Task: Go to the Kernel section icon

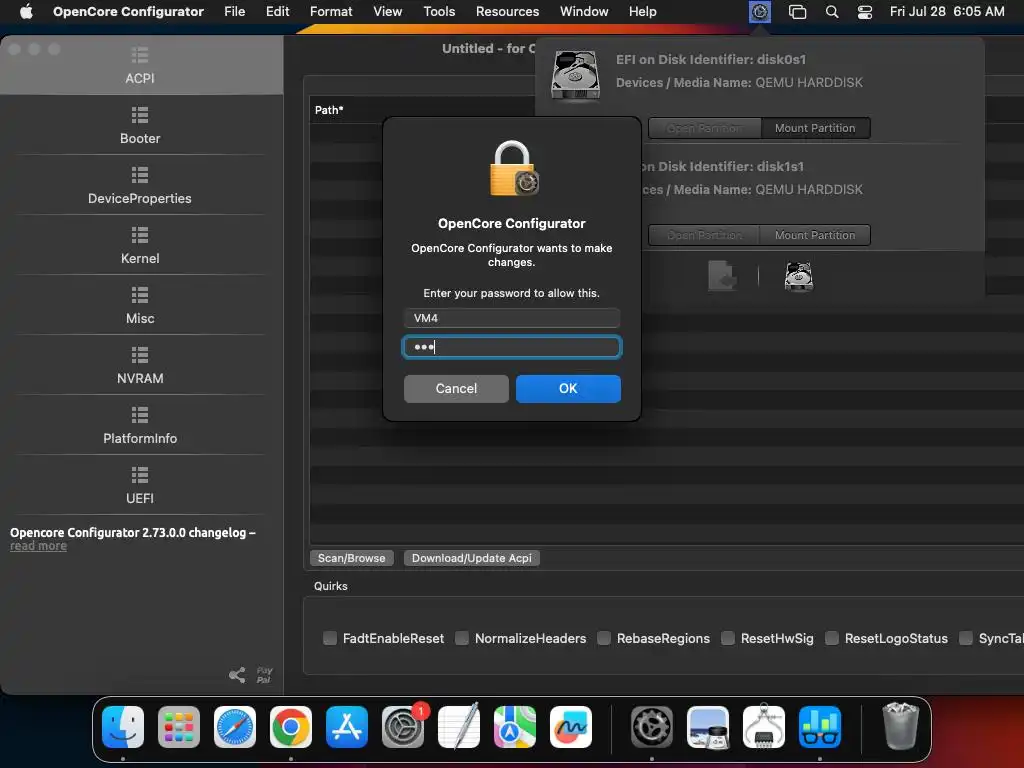Action: click(140, 235)
